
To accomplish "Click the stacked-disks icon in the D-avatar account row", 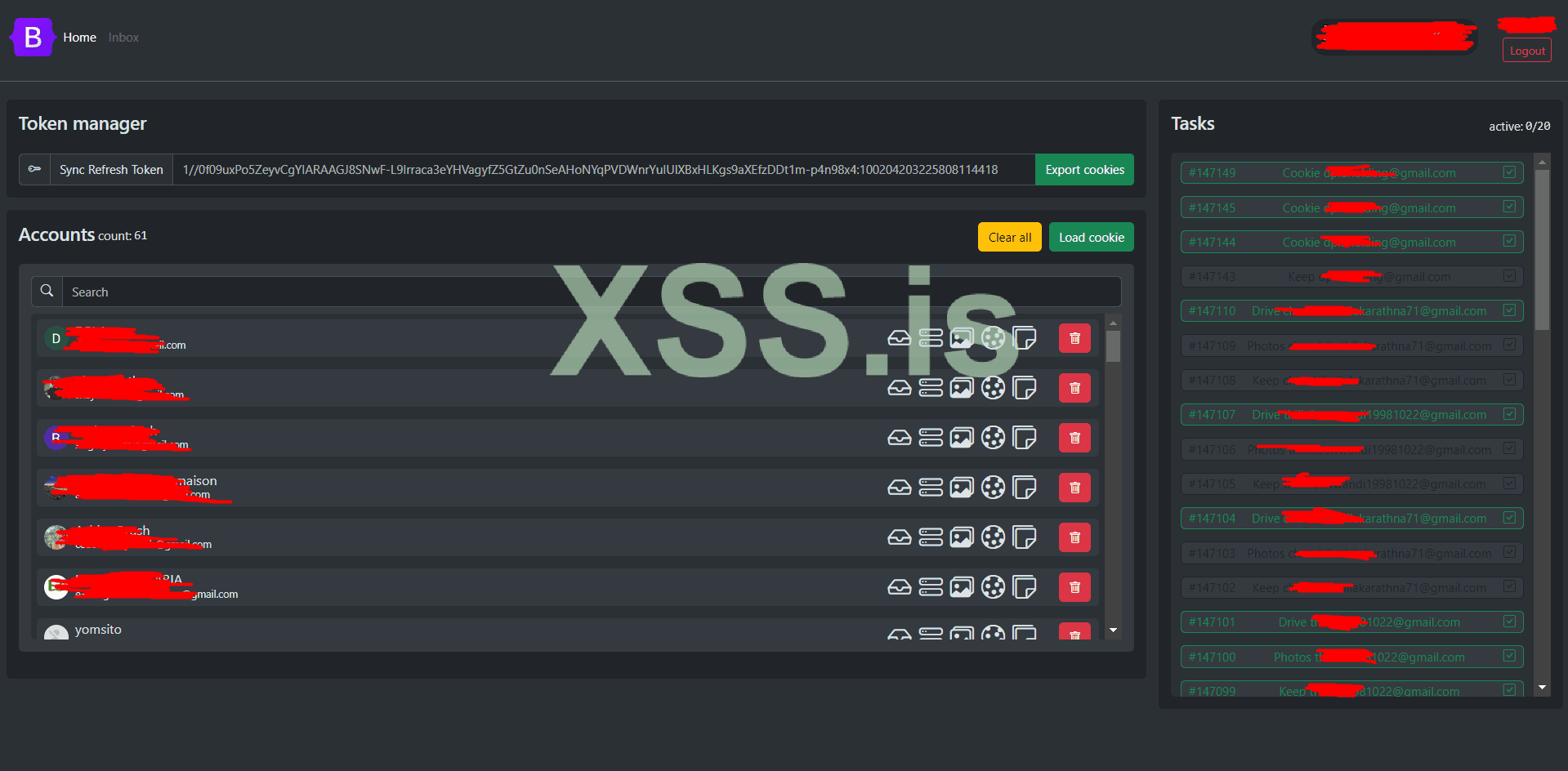I will pos(931,338).
